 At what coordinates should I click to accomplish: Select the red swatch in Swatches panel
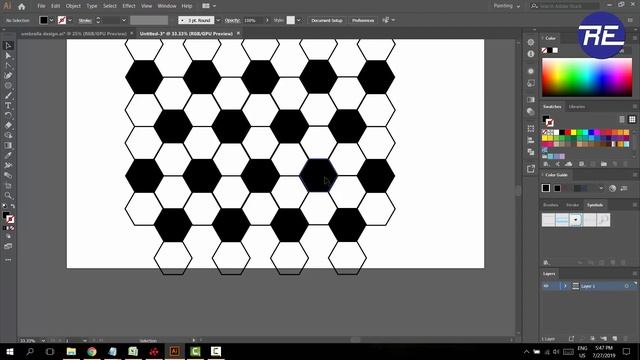click(x=568, y=132)
